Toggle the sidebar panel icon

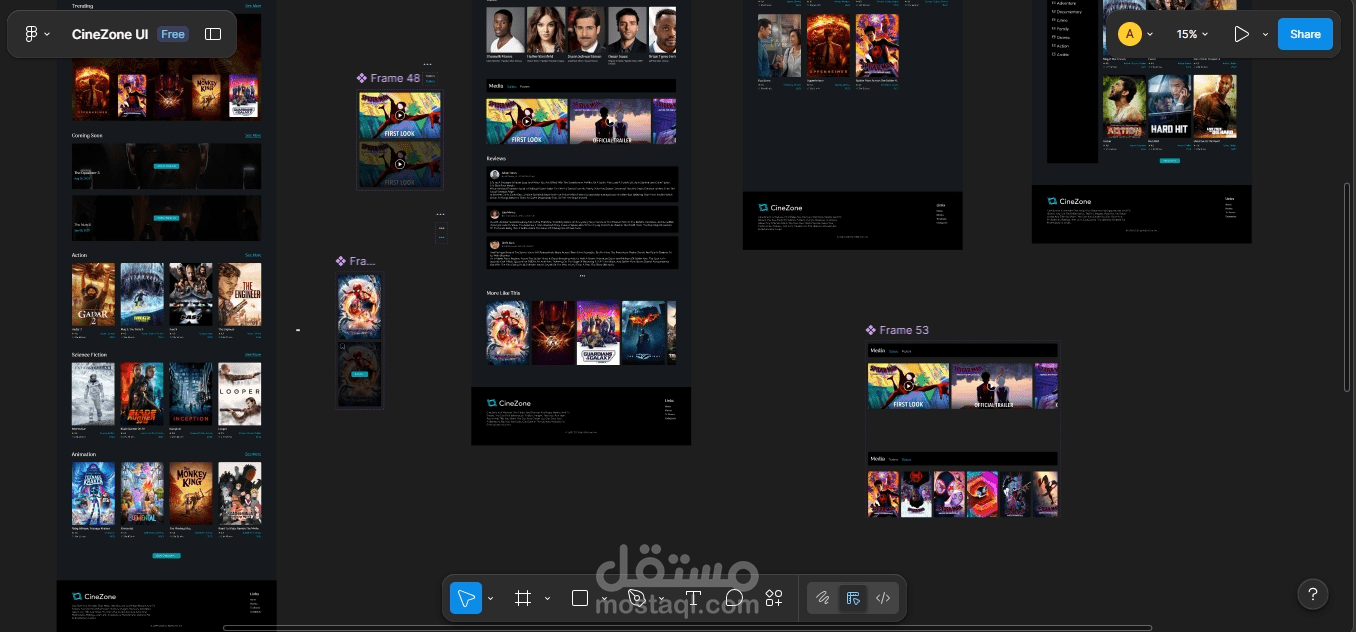tap(213, 34)
